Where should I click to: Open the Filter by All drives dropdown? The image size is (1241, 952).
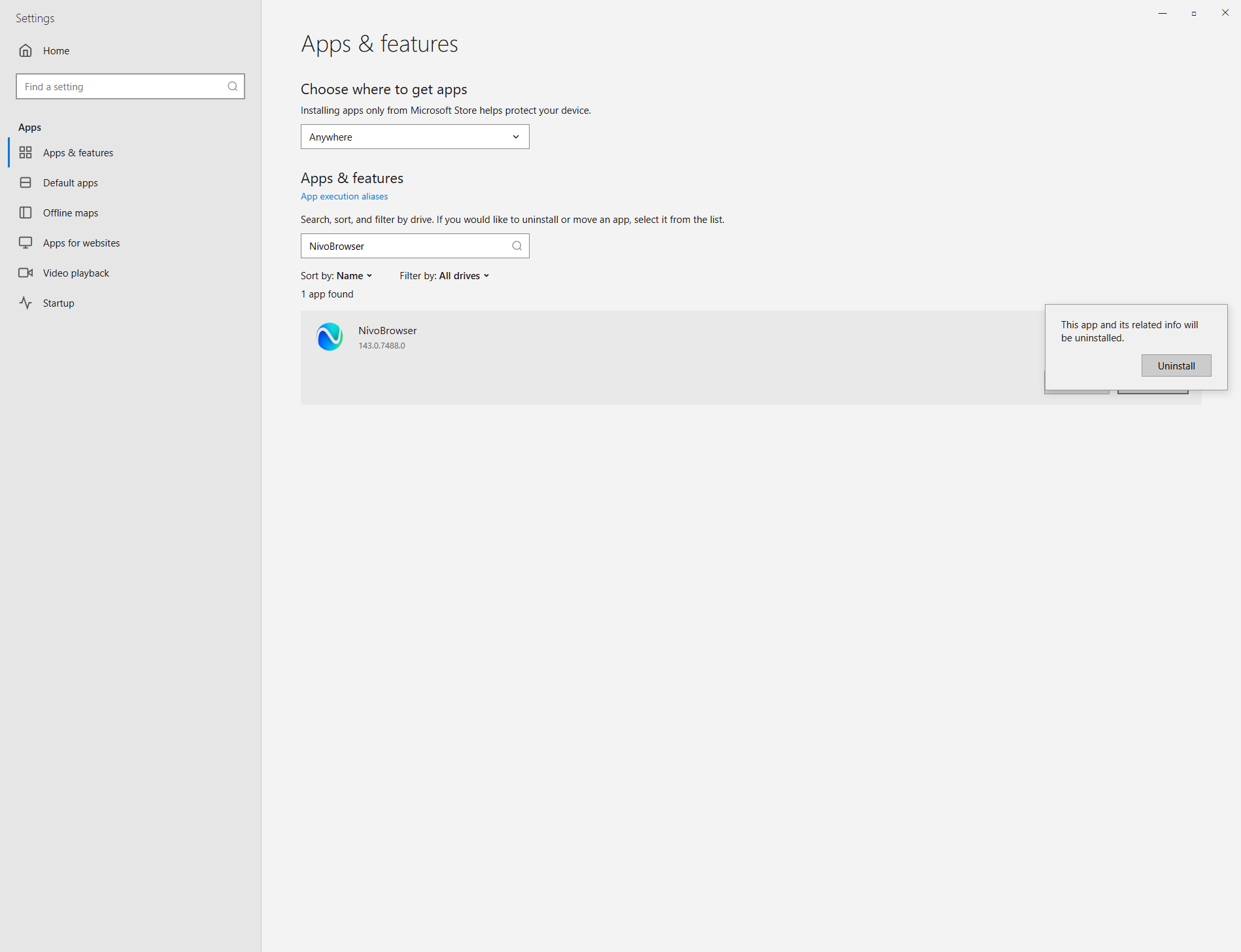(x=445, y=276)
